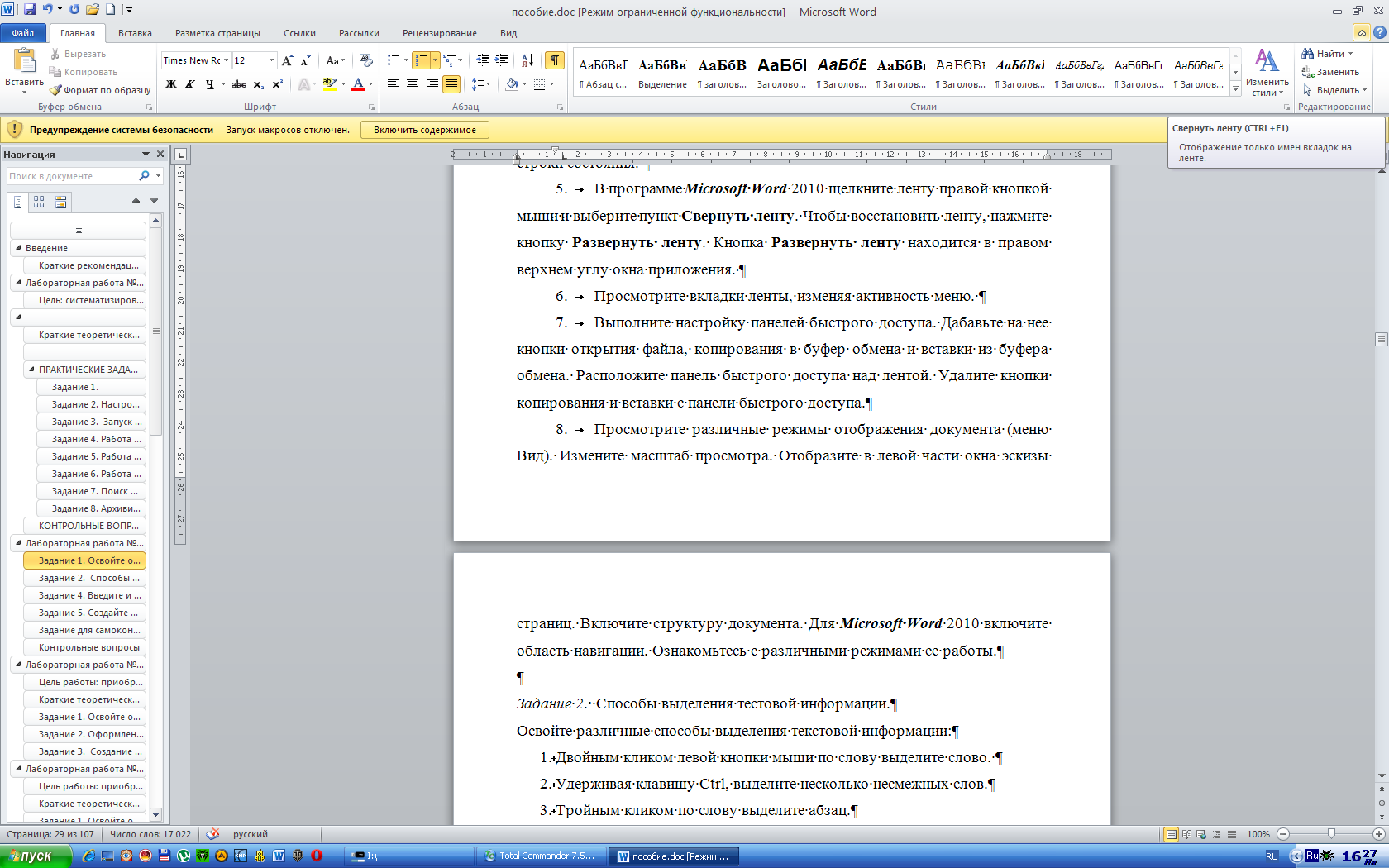The height and width of the screenshot is (868, 1389).
Task: Switch to Outline view
Action: 1217,834
